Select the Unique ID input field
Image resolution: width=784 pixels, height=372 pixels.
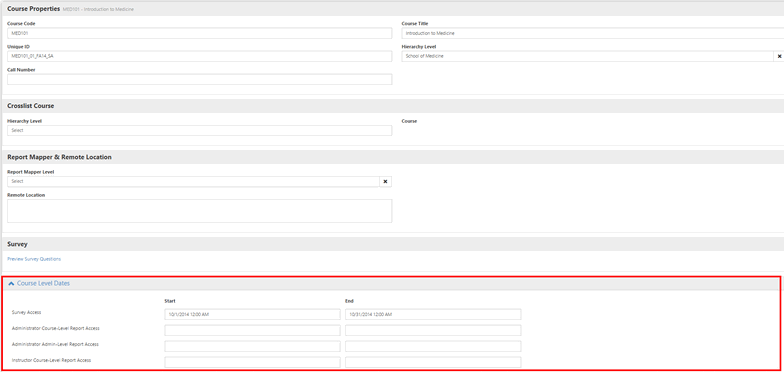[200, 56]
